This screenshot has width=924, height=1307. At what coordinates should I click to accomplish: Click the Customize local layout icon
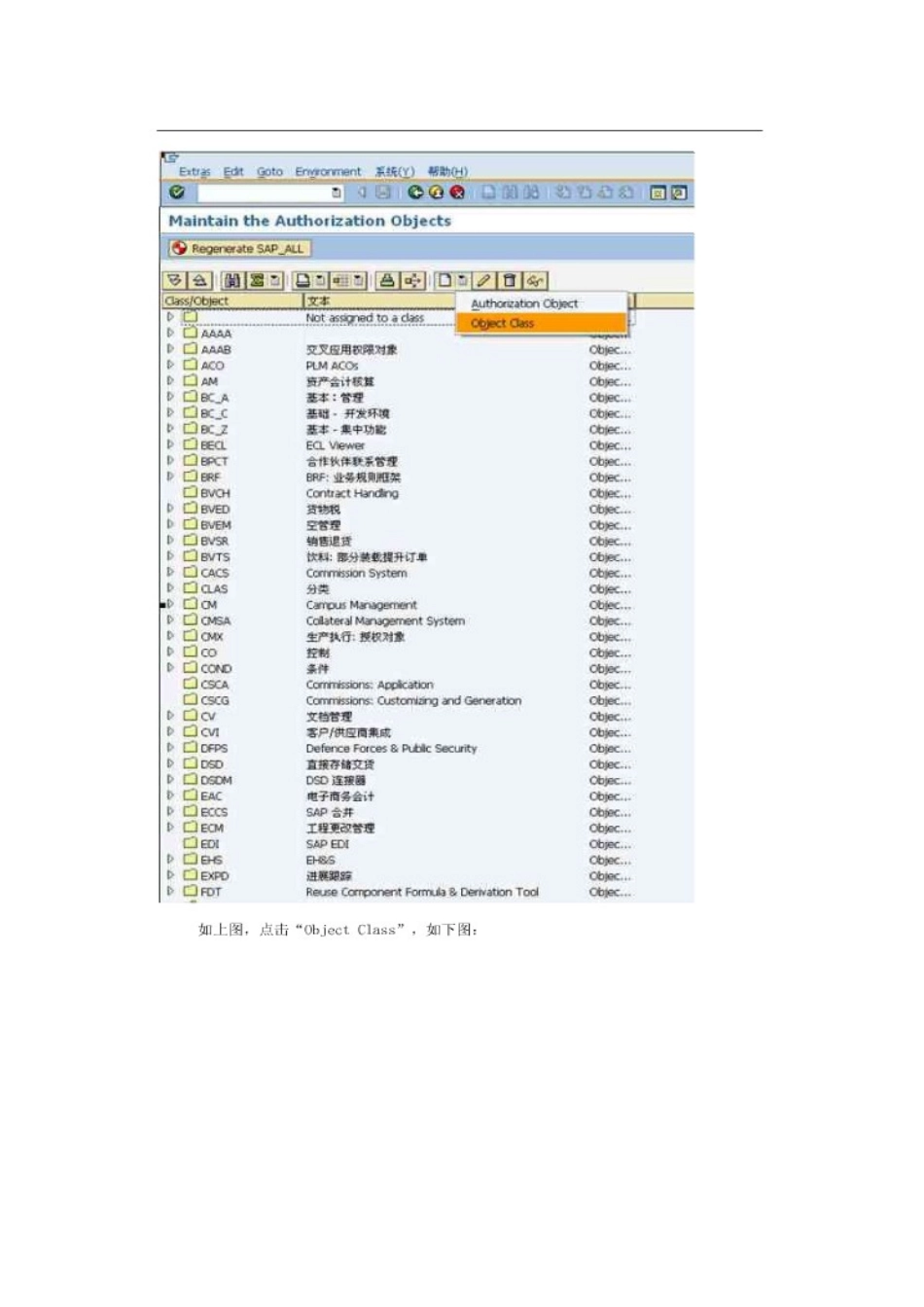coord(679,193)
